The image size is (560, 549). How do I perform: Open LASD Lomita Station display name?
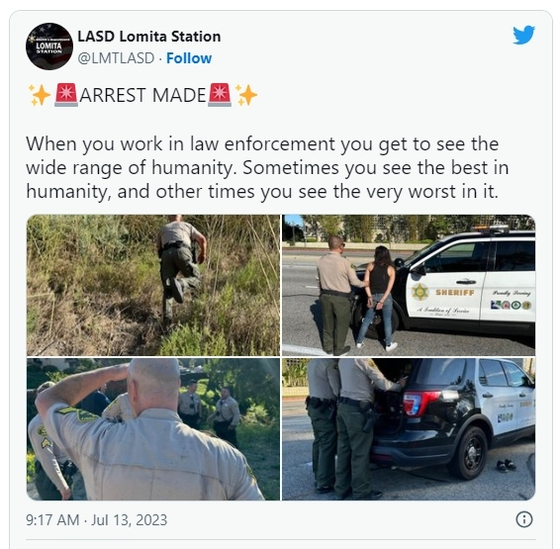149,36
